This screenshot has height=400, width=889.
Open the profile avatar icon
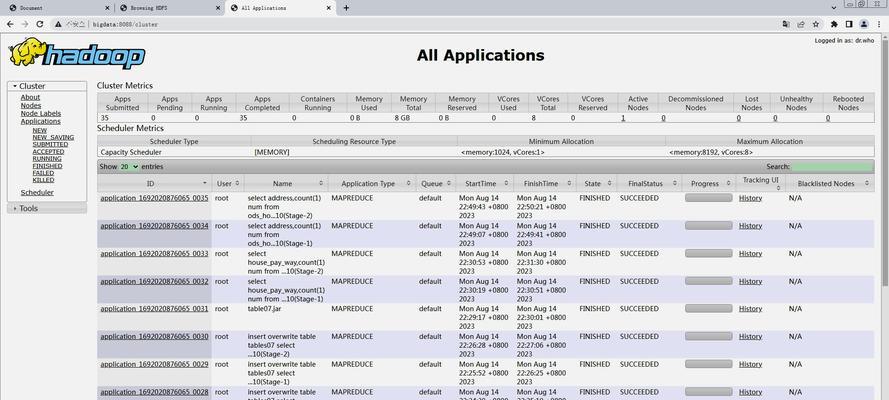pyautogui.click(x=863, y=24)
